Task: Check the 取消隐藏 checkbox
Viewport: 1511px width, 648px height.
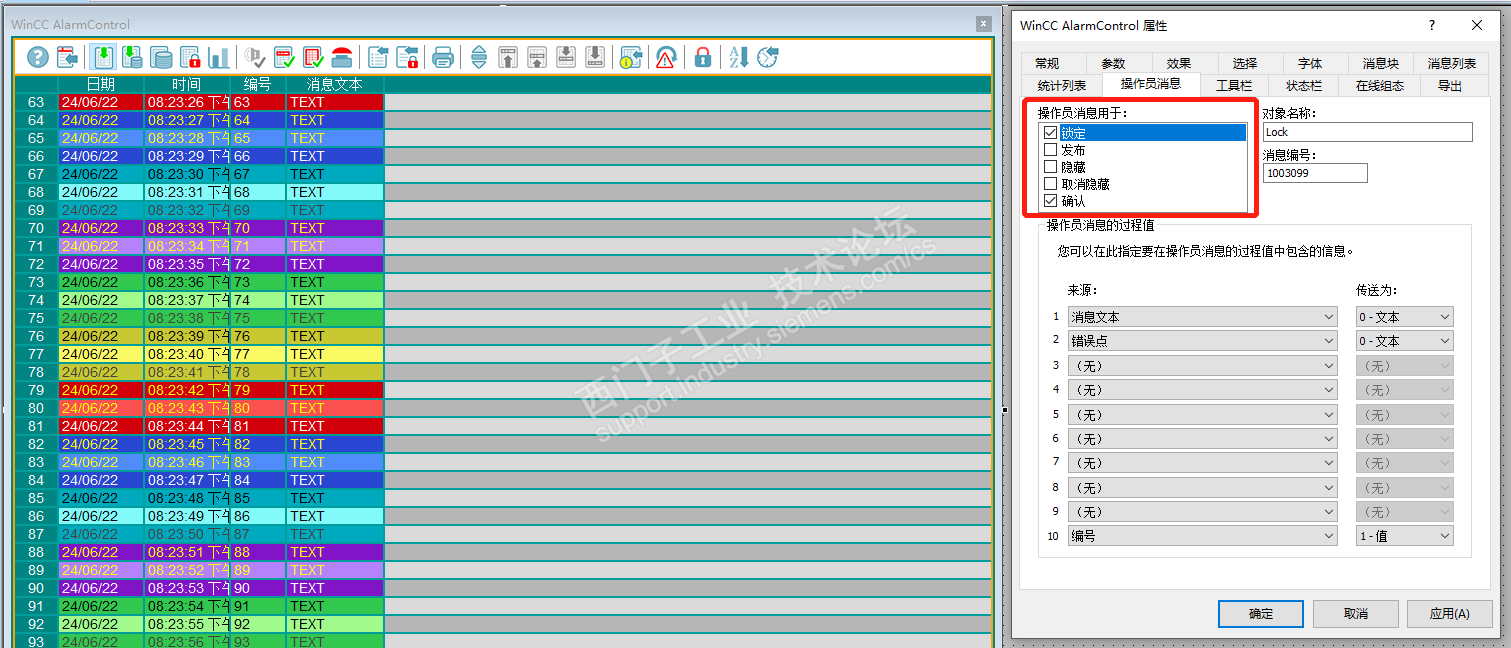Action: coord(1050,184)
